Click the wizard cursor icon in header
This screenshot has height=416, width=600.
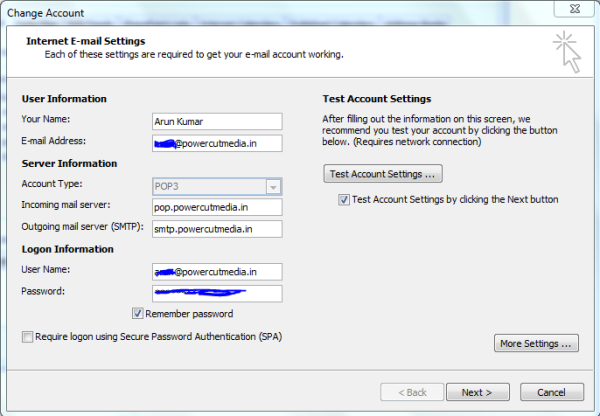click(567, 52)
